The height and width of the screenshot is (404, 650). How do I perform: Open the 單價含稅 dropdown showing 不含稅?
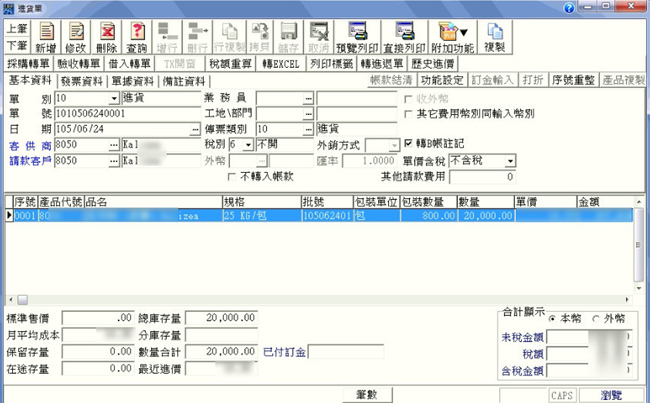pyautogui.click(x=509, y=161)
